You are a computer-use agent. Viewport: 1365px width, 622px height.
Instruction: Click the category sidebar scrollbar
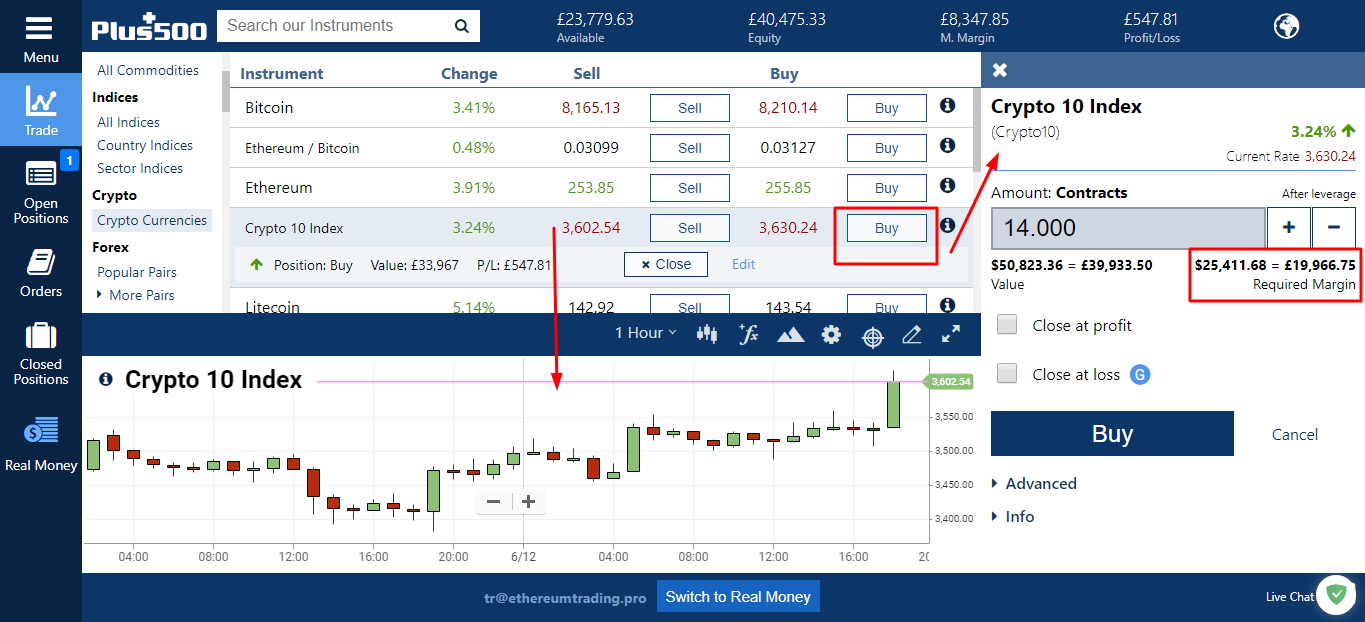pyautogui.click(x=225, y=93)
